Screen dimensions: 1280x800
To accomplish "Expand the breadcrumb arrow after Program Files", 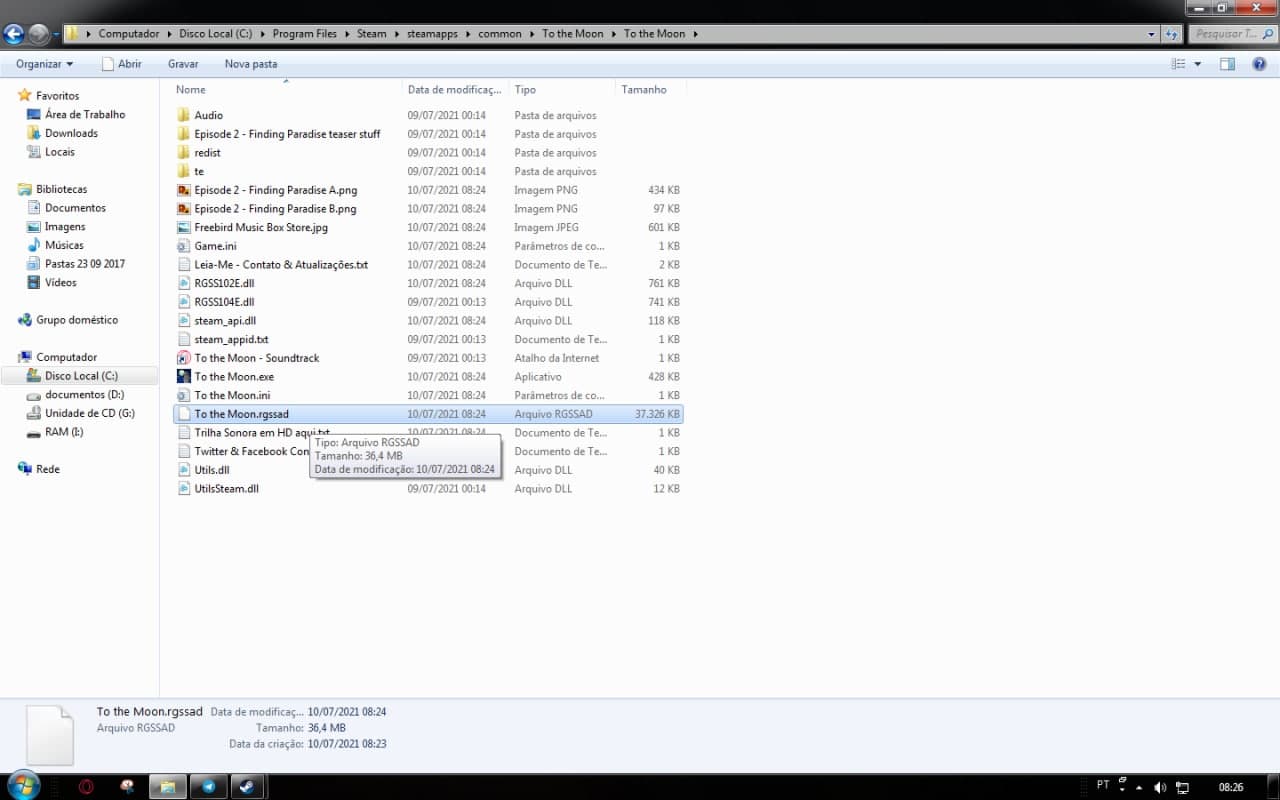I will [347, 34].
